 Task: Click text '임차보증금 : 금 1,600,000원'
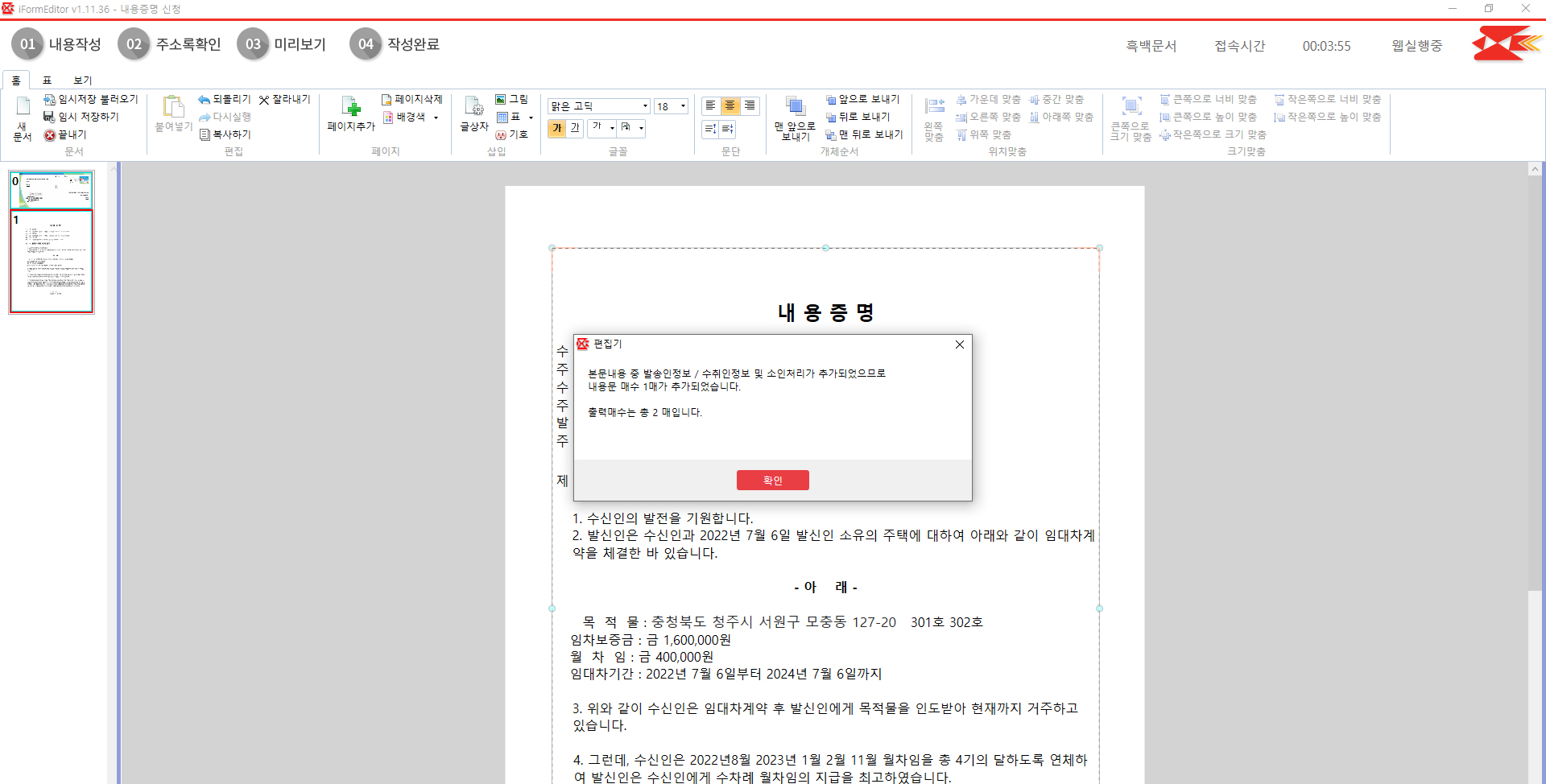[651, 640]
